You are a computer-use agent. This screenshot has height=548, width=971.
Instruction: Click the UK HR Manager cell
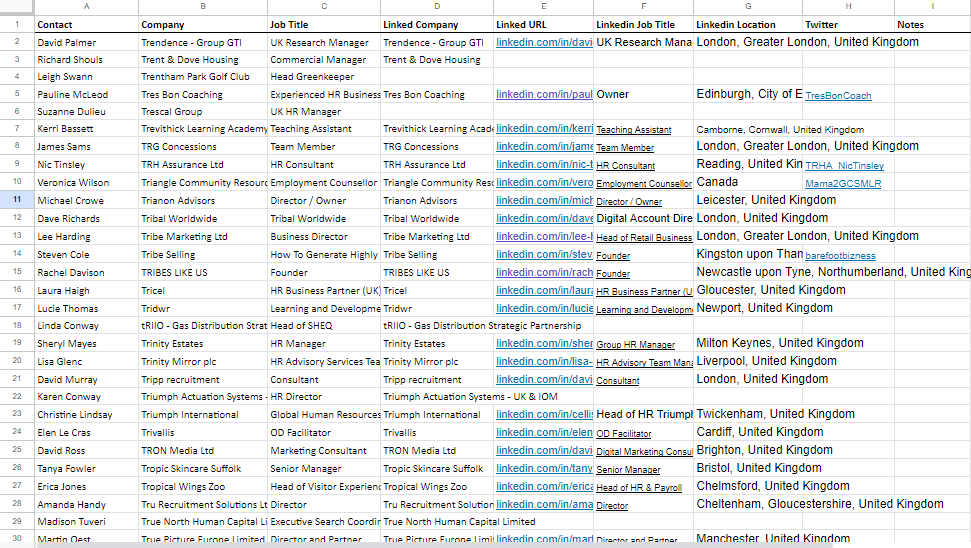click(x=324, y=111)
